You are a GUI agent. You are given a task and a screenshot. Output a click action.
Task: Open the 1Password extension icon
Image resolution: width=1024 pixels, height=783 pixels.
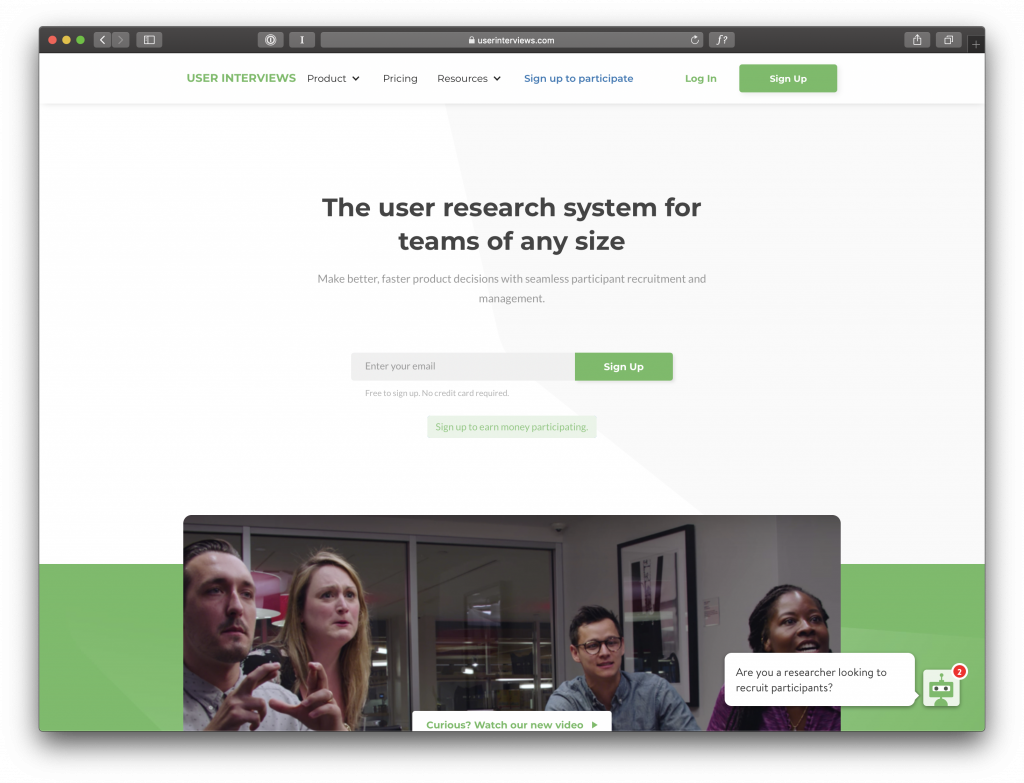(270, 40)
